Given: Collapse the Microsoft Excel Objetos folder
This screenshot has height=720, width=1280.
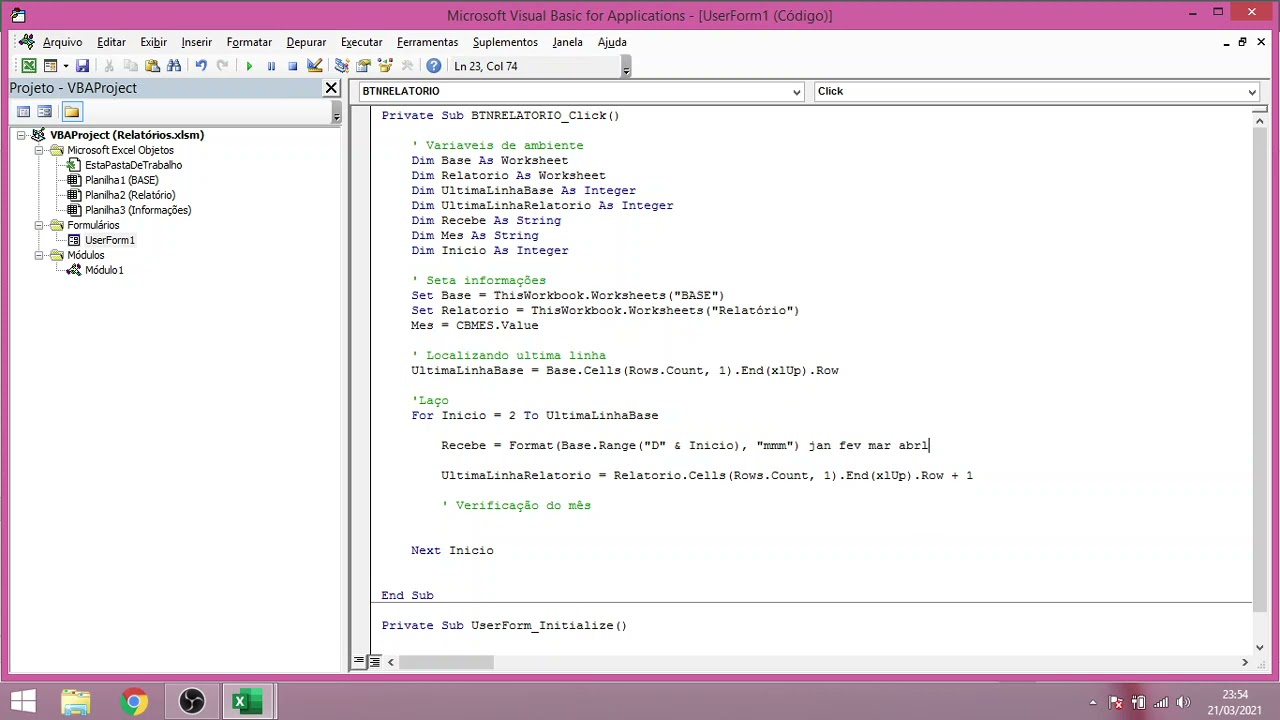Looking at the screenshot, I should (39, 150).
